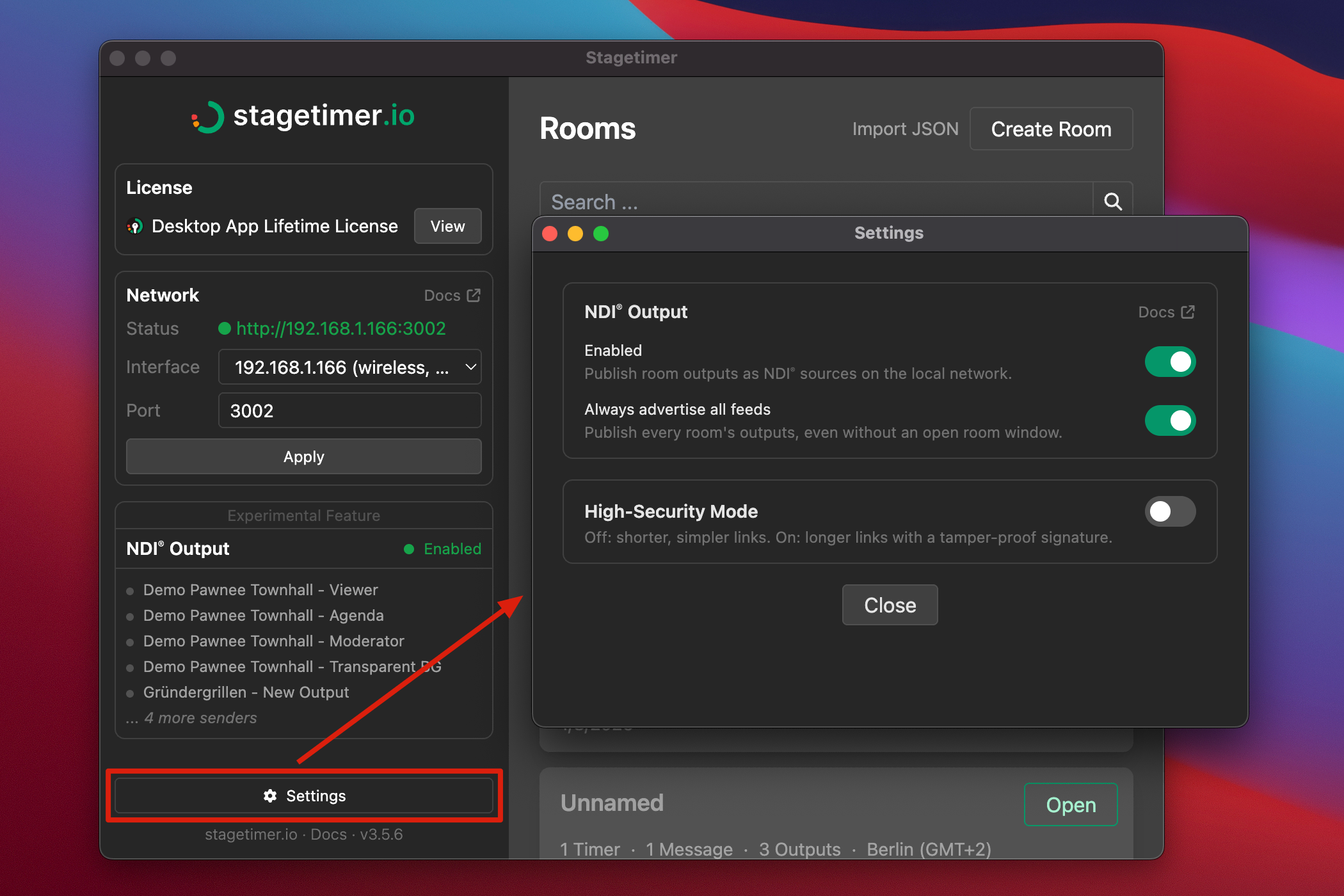This screenshot has width=1344, height=896.
Task: Click stagetimer.io footer link
Action: pos(251,835)
